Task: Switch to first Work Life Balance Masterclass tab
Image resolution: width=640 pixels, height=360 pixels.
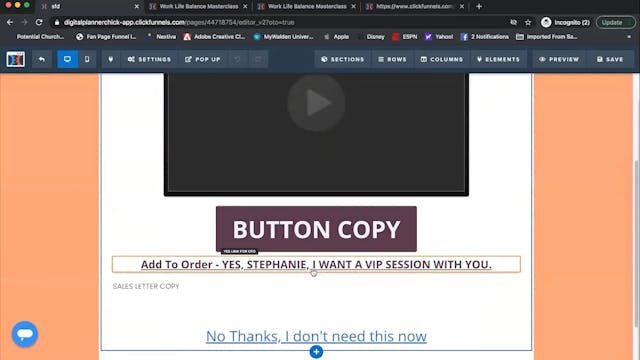Action: tap(198, 7)
